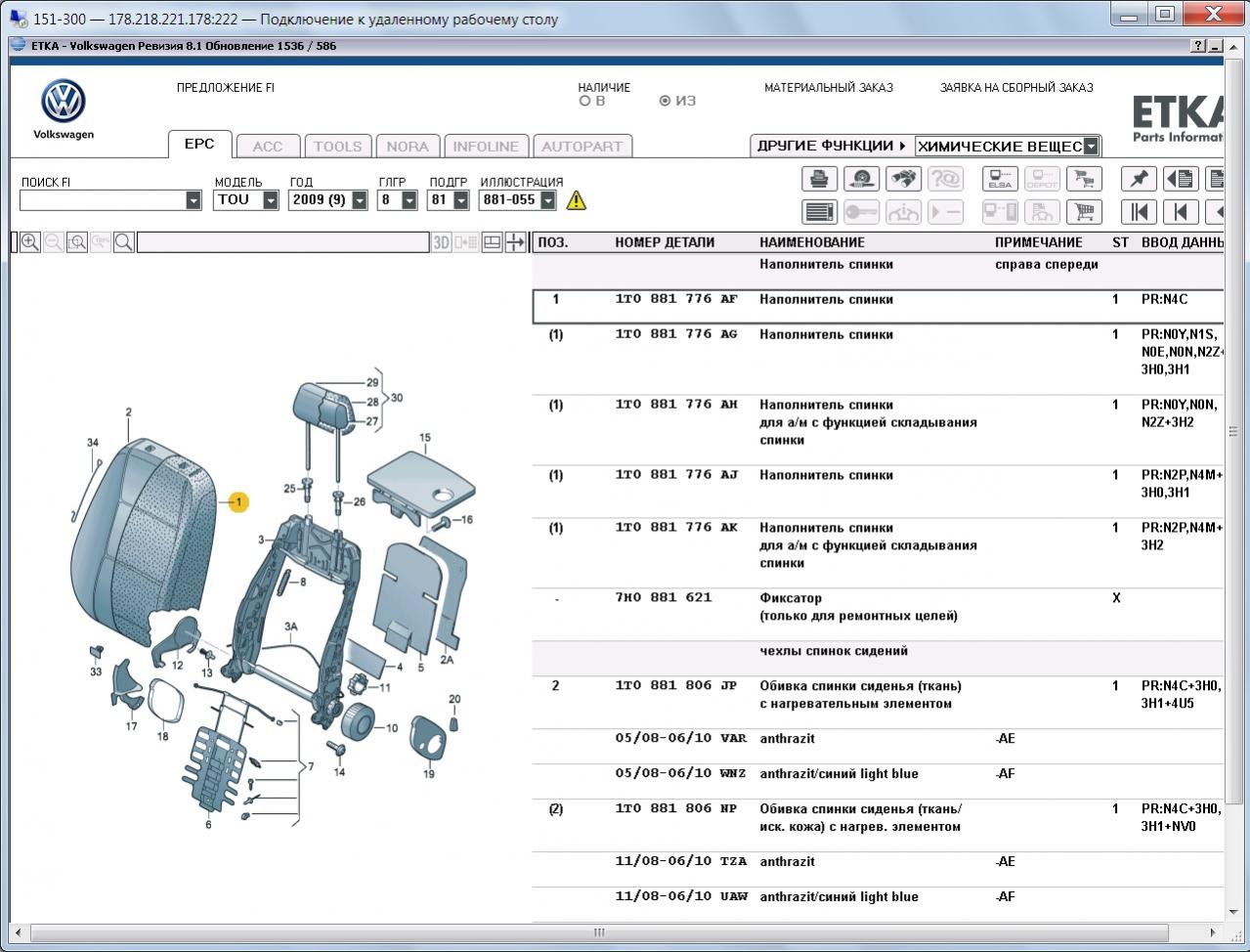Select part row 1T0 881 776 AJ
Image resolution: width=1250 pixels, height=952 pixels.
[878, 492]
